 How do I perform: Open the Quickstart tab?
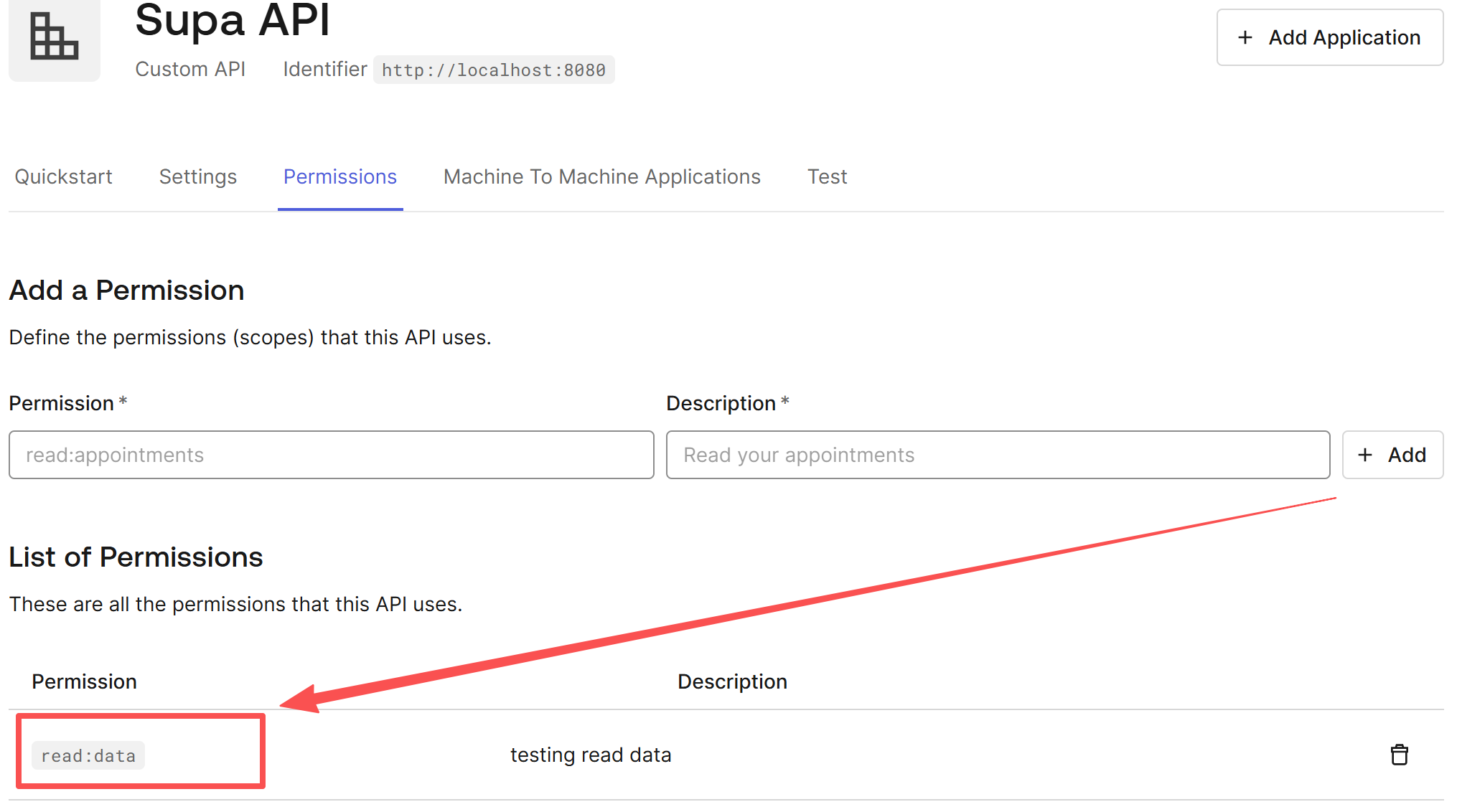click(63, 176)
